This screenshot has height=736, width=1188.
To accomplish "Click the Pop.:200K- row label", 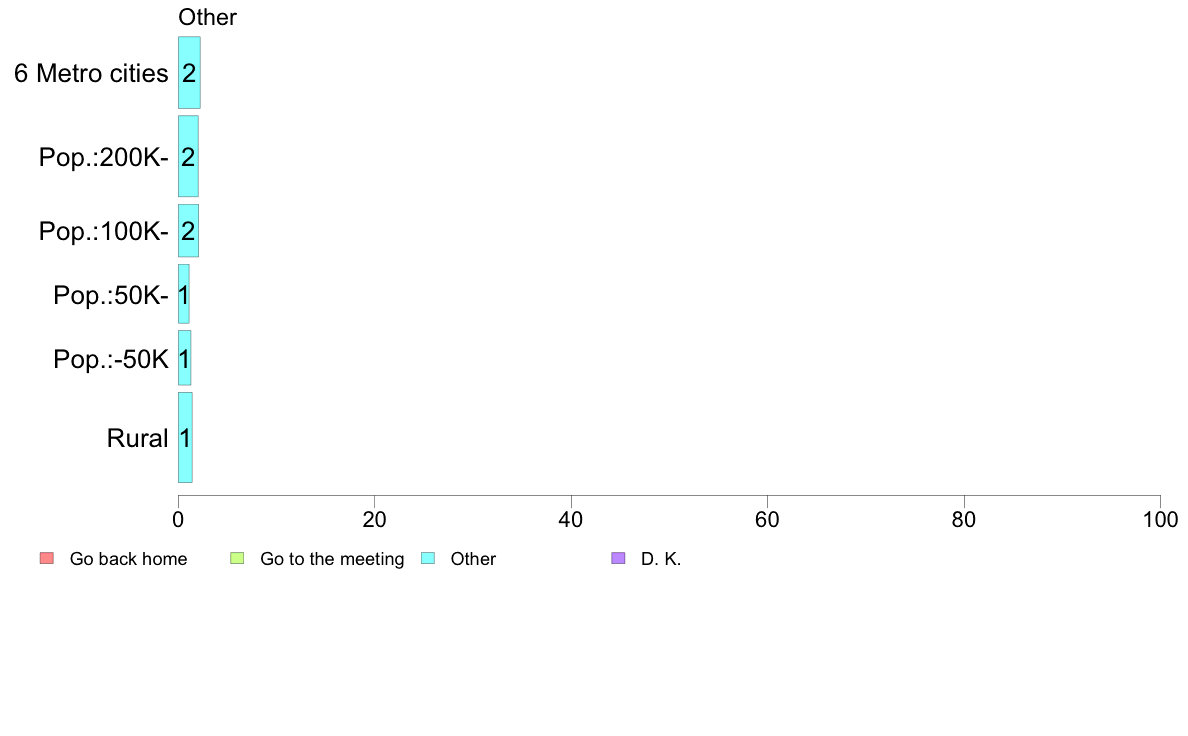I will click(x=103, y=158).
